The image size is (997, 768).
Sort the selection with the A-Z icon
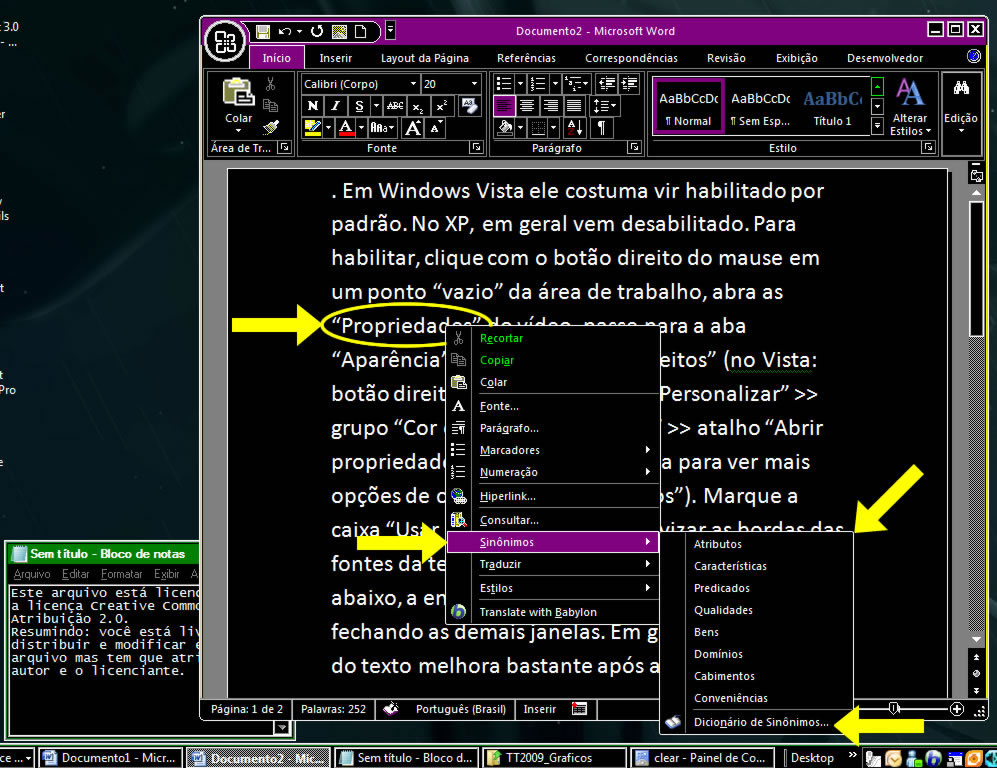pyautogui.click(x=574, y=128)
